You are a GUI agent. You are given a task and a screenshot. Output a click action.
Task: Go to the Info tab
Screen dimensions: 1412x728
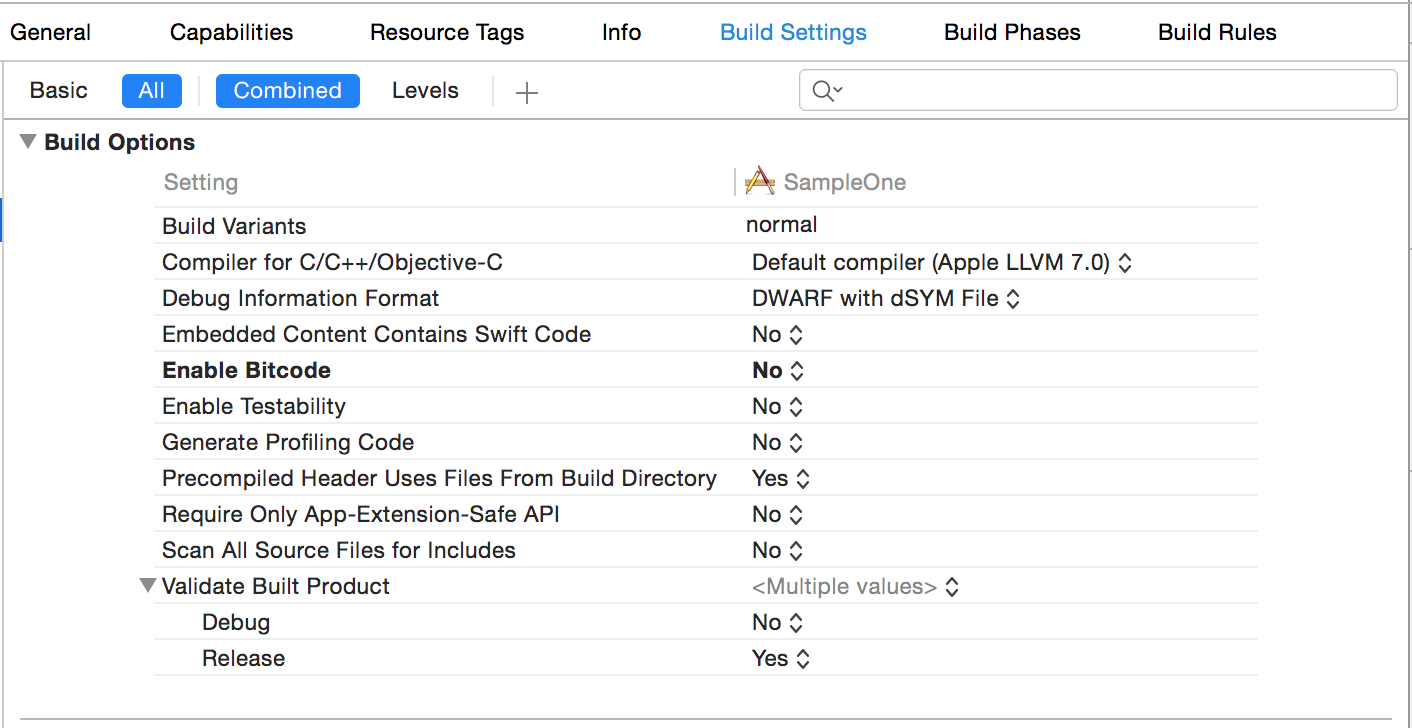coord(621,32)
